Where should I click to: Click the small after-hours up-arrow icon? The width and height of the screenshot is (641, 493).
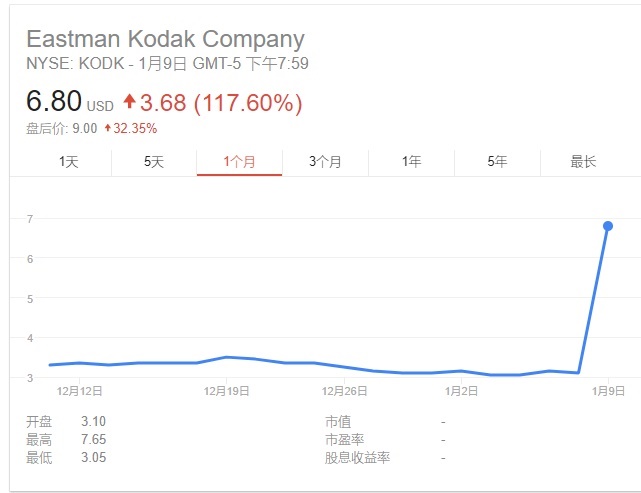pyautogui.click(x=107, y=128)
